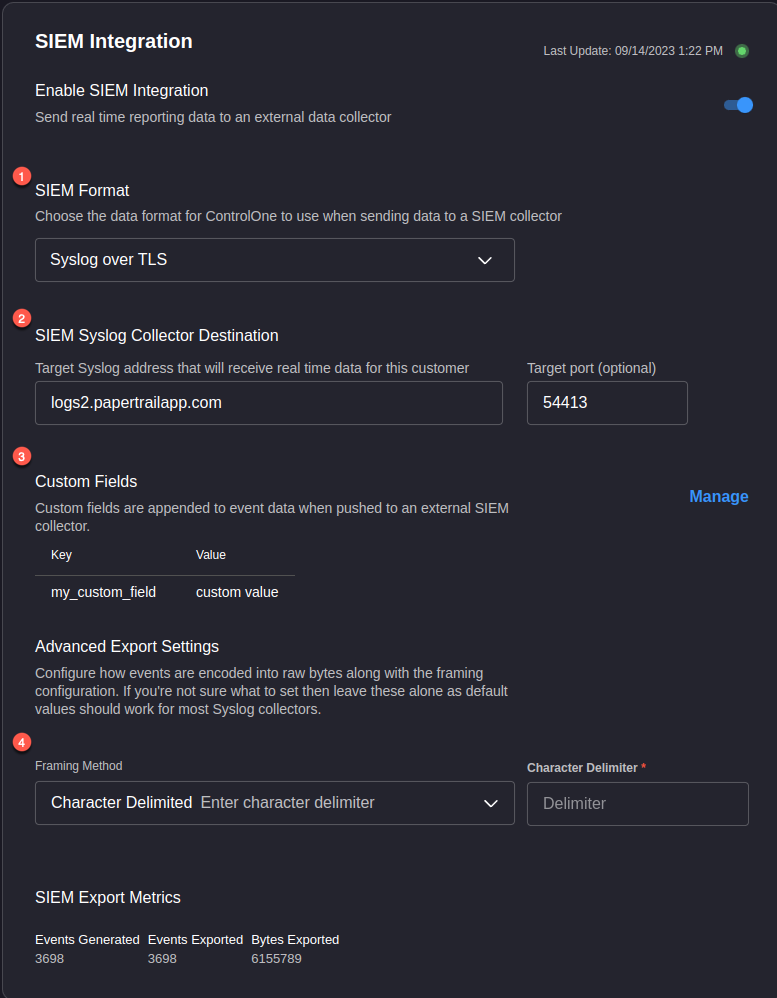Open the Syslog over TLS dropdown

[275, 260]
